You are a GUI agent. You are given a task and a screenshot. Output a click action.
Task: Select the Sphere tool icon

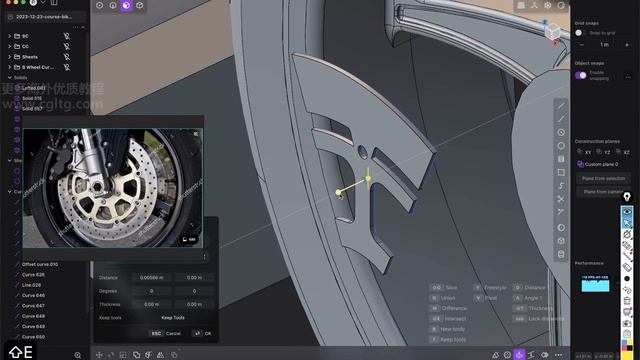click(561, 227)
